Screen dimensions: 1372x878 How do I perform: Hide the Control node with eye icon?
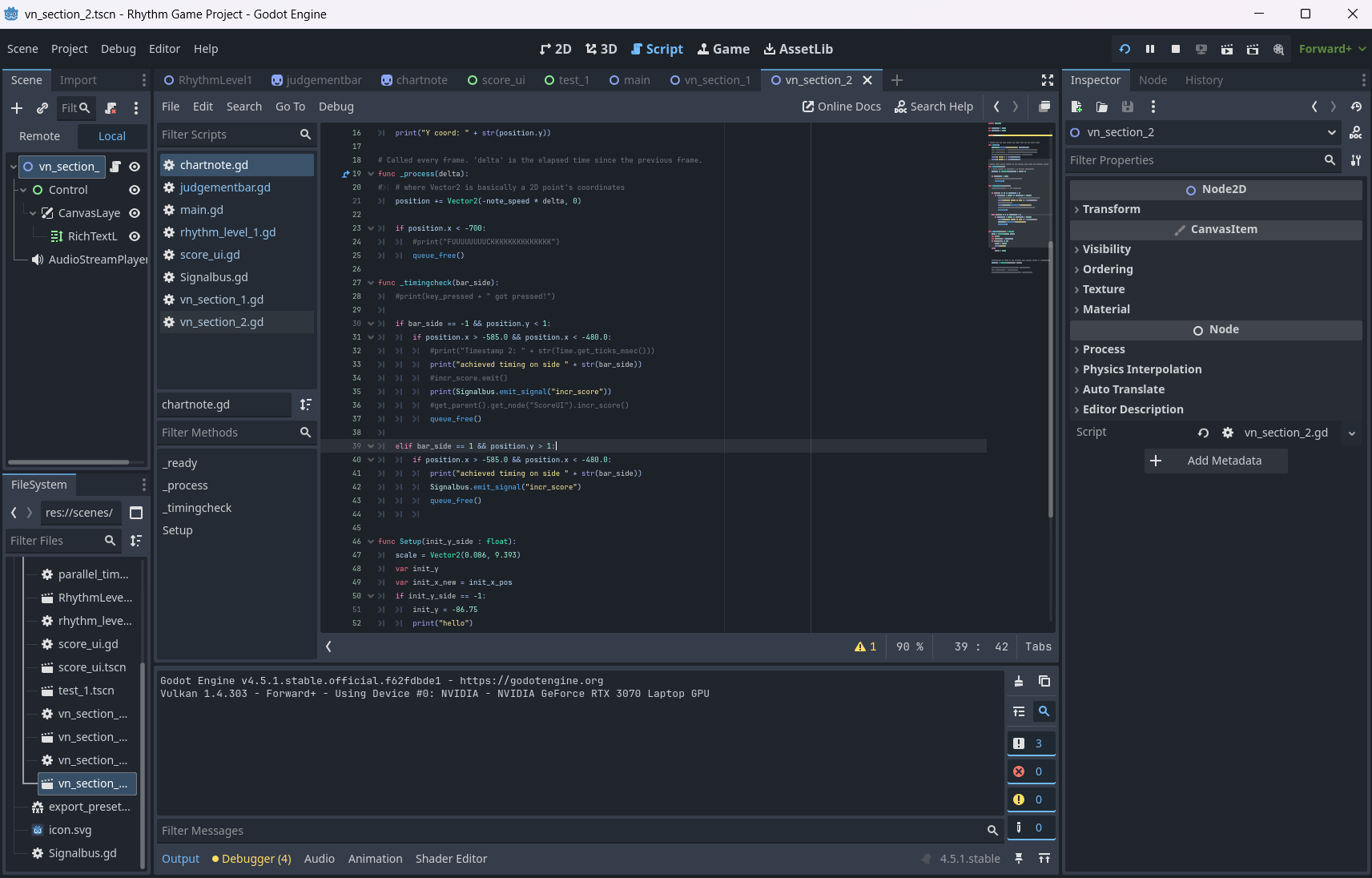click(135, 190)
